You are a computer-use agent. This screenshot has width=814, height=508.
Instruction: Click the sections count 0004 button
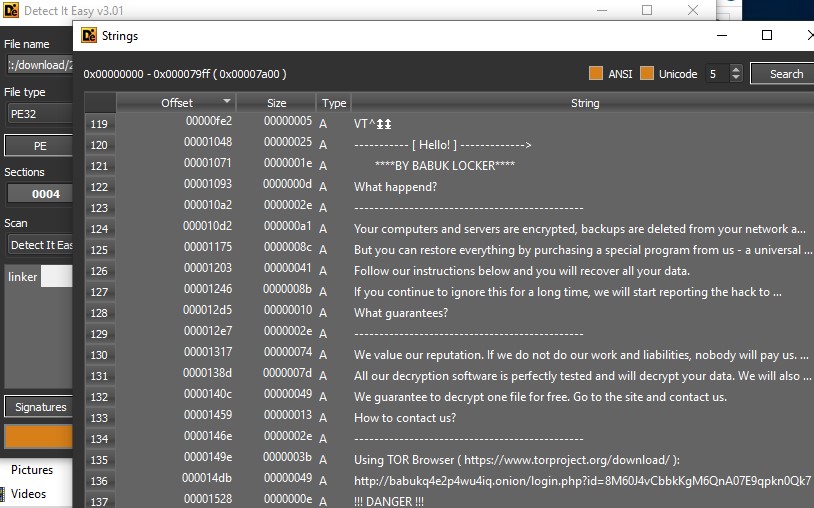40,194
